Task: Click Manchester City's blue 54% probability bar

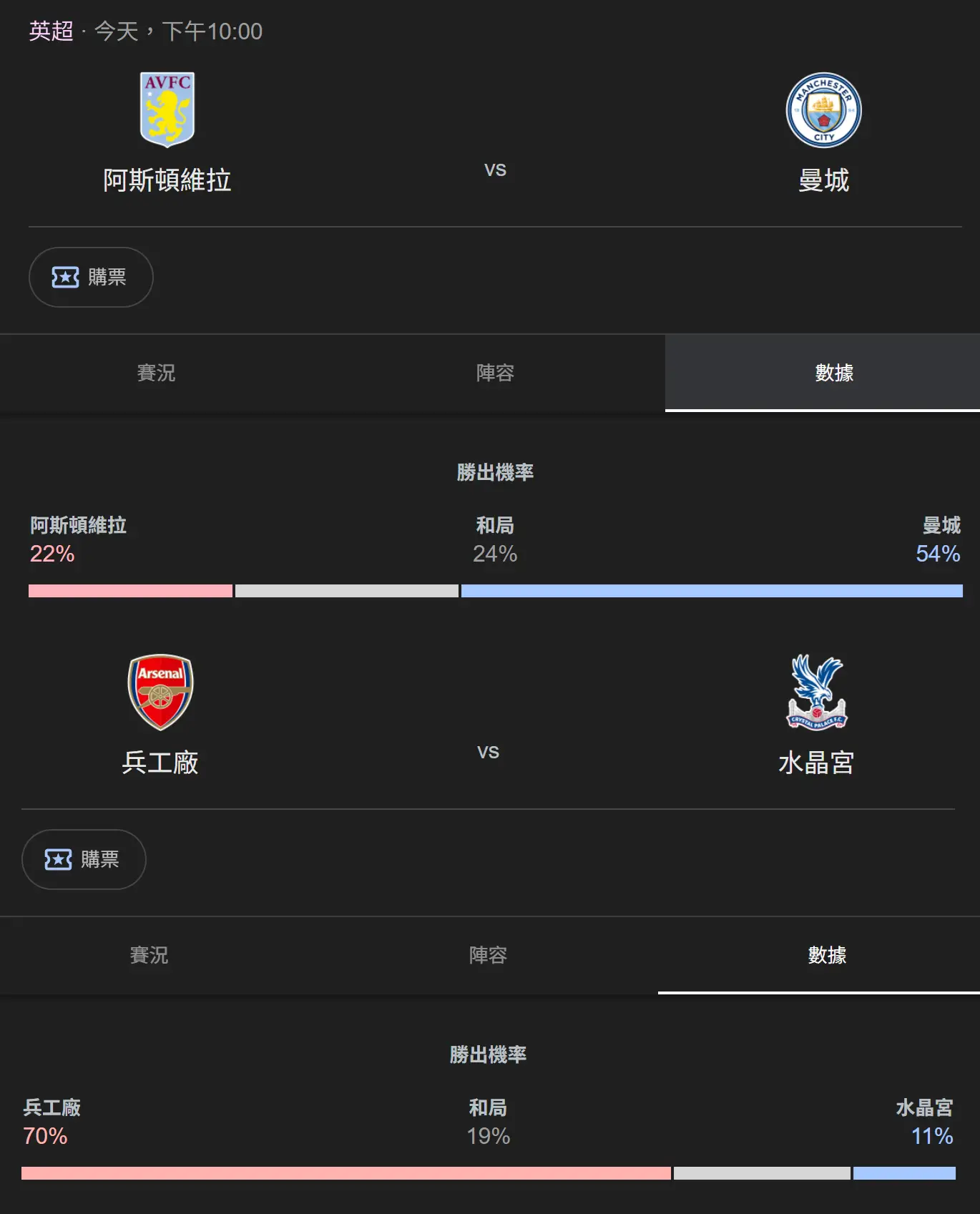Action: (712, 591)
